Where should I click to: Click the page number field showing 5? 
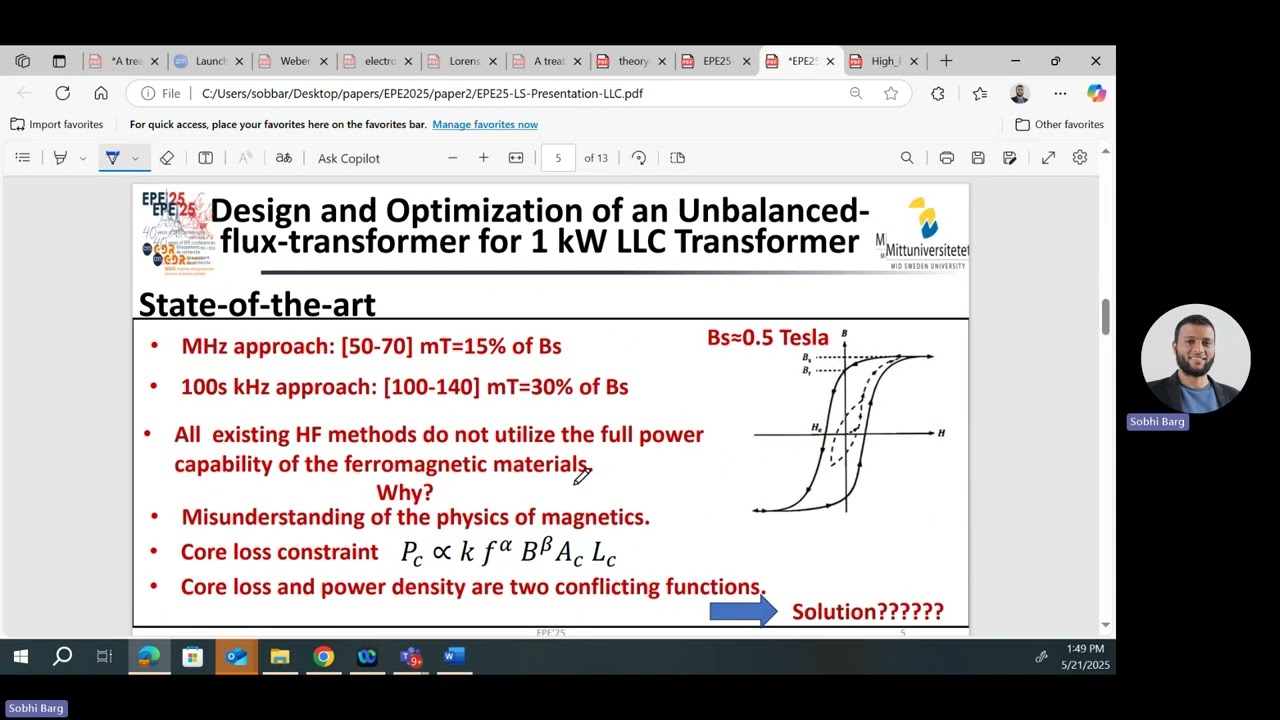click(x=558, y=158)
